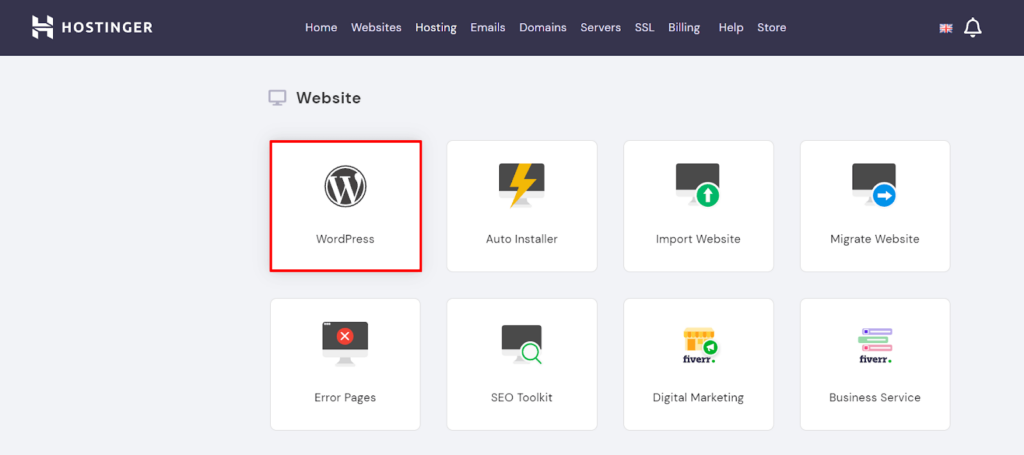1024x455 pixels.
Task: Click the Hostinger logo
Action: (x=92, y=27)
